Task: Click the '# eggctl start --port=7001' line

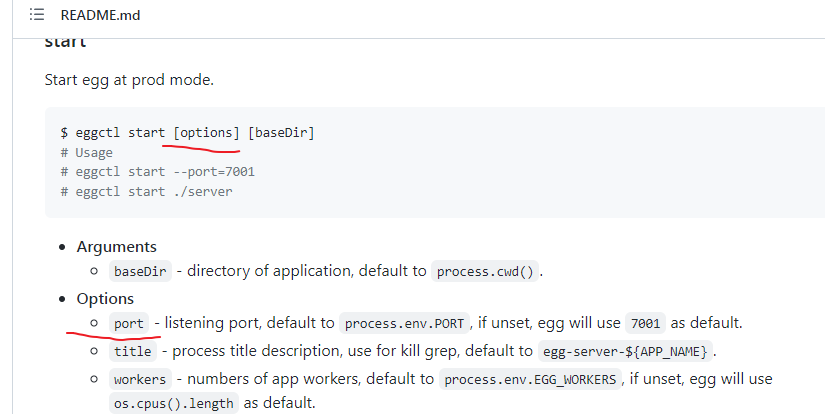Action: (157, 172)
